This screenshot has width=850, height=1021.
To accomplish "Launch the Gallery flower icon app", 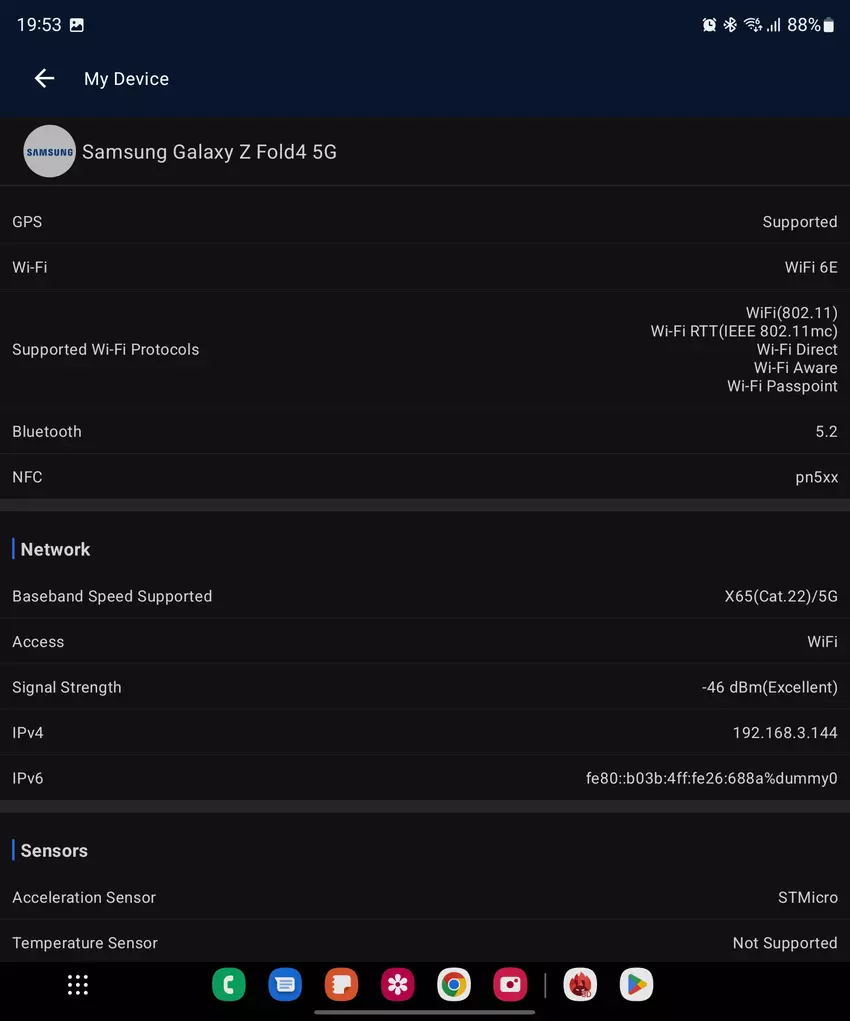I will tap(398, 985).
